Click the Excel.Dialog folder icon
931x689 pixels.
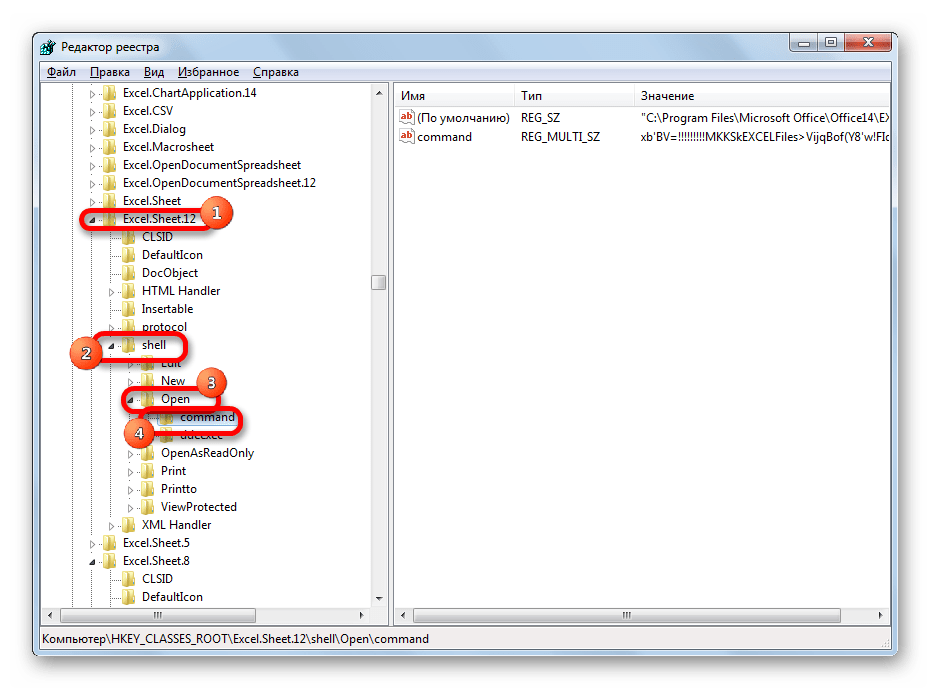coord(109,129)
